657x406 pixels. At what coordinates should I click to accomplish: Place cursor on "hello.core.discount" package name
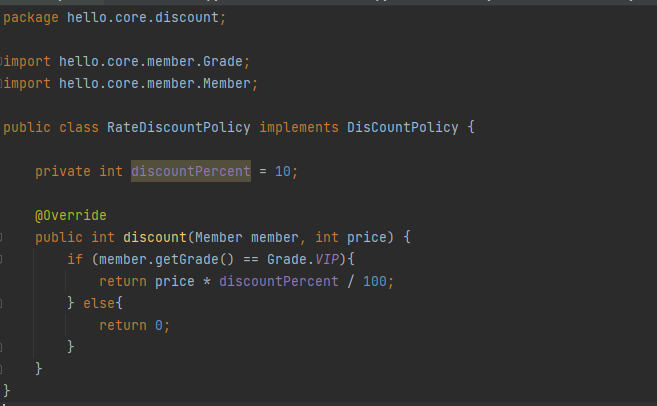pos(143,18)
